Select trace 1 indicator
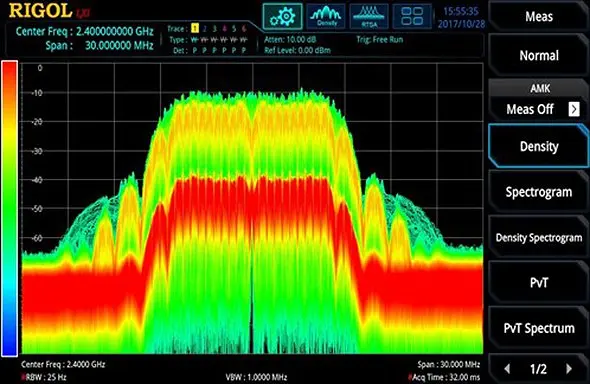This screenshot has height=384, width=590. click(x=195, y=29)
